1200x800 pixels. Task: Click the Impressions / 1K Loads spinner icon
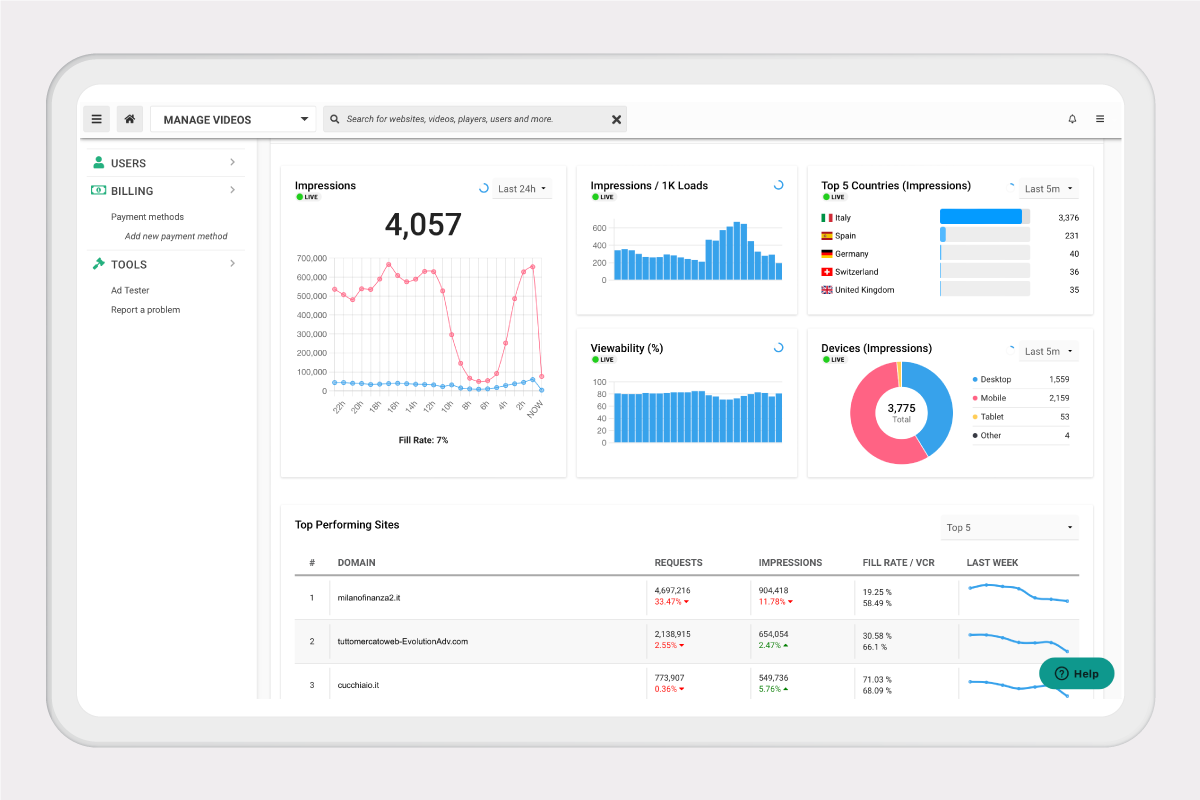(779, 185)
